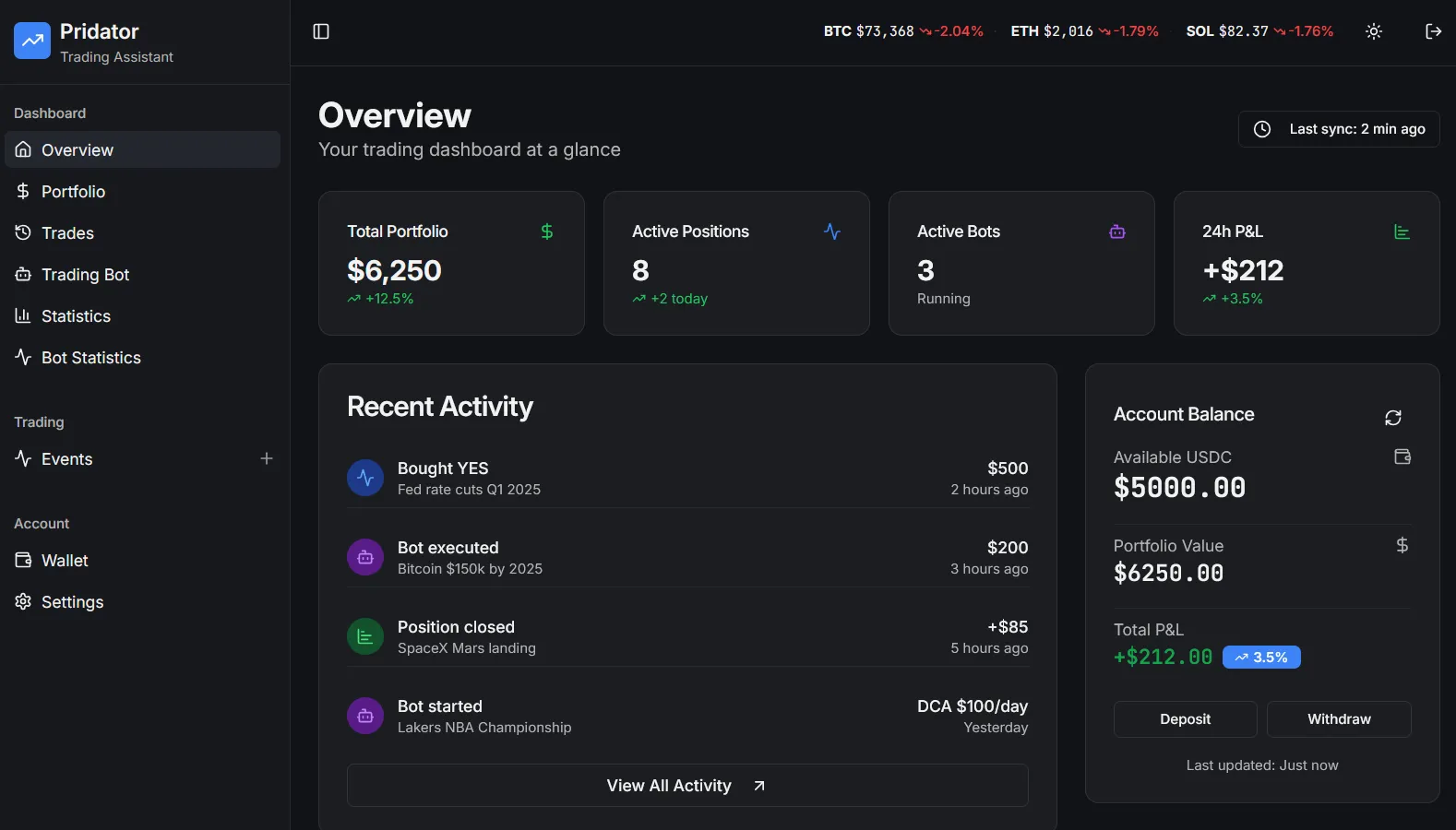Select the Fed rate cuts Q1 2025 entry
The width and height of the screenshot is (1456, 830).
tap(687, 478)
